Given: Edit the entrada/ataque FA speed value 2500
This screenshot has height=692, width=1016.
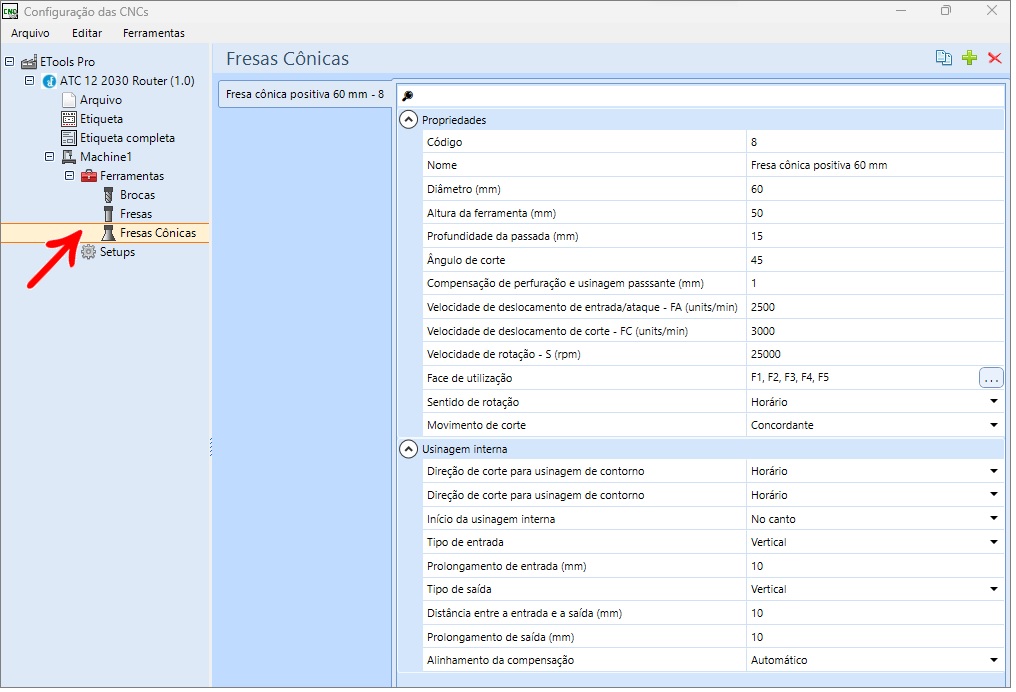Looking at the screenshot, I should click(x=875, y=307).
